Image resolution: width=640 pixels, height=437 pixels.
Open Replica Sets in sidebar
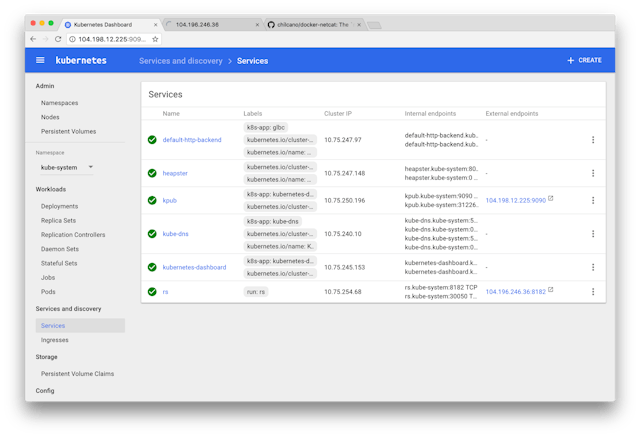tap(58, 220)
